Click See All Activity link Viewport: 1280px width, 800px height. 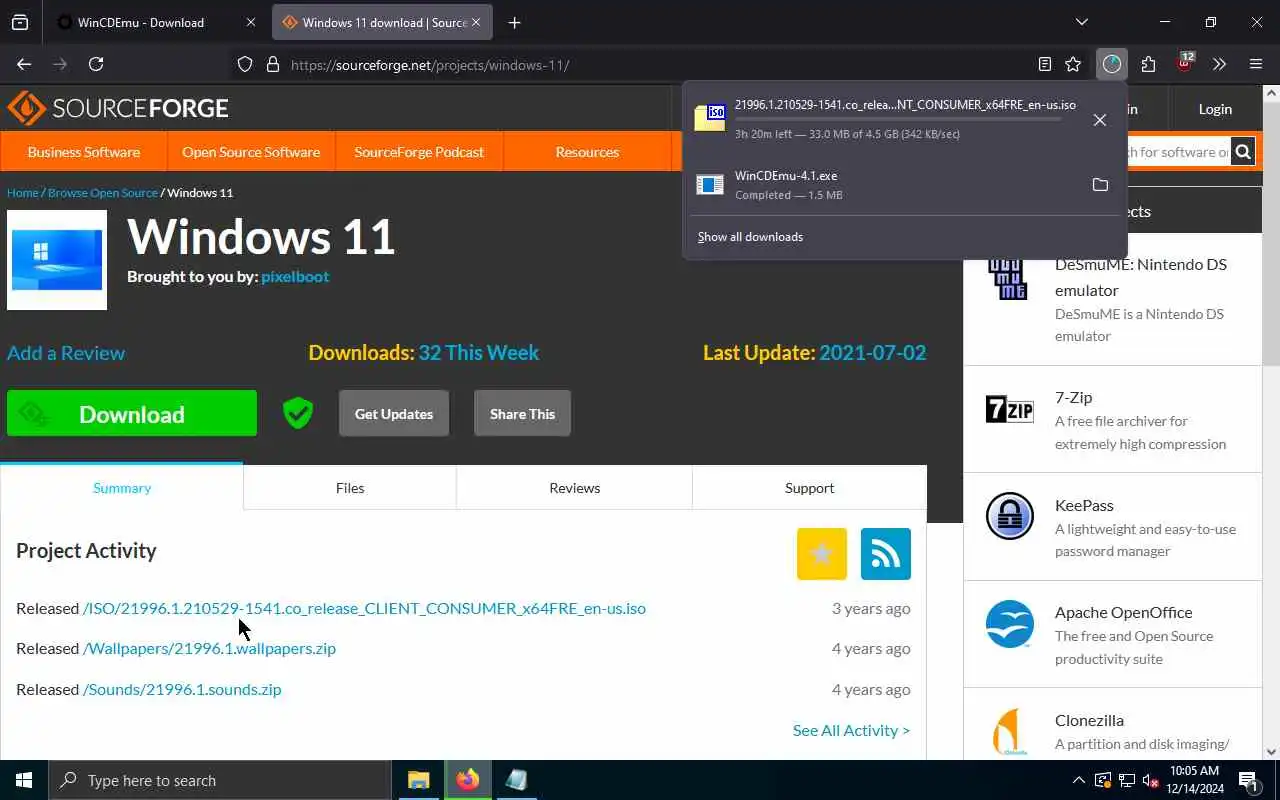pos(851,730)
